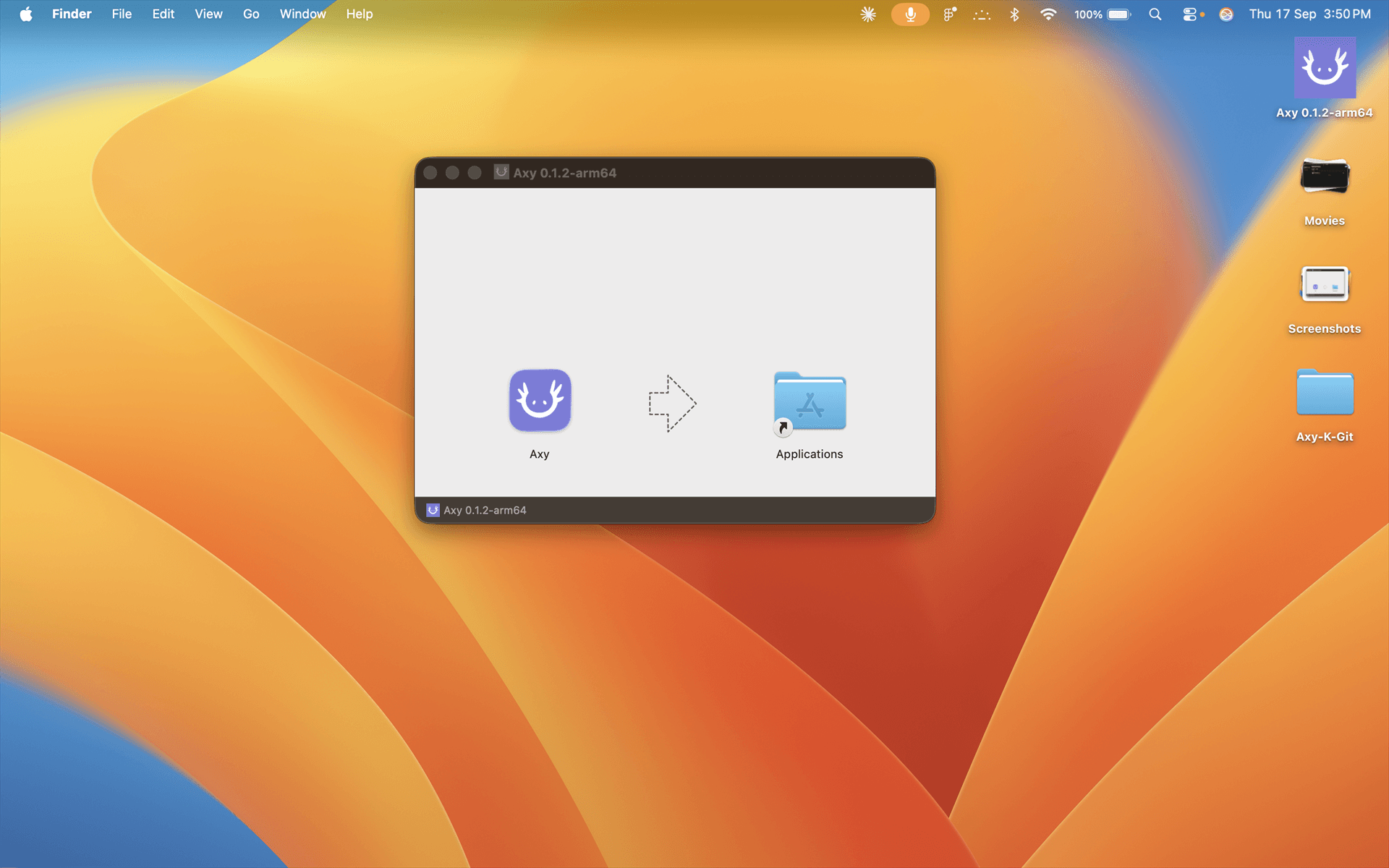This screenshot has height=868, width=1389.
Task: Minimize the Axy 0.1.2-arm64 window
Action: (452, 173)
